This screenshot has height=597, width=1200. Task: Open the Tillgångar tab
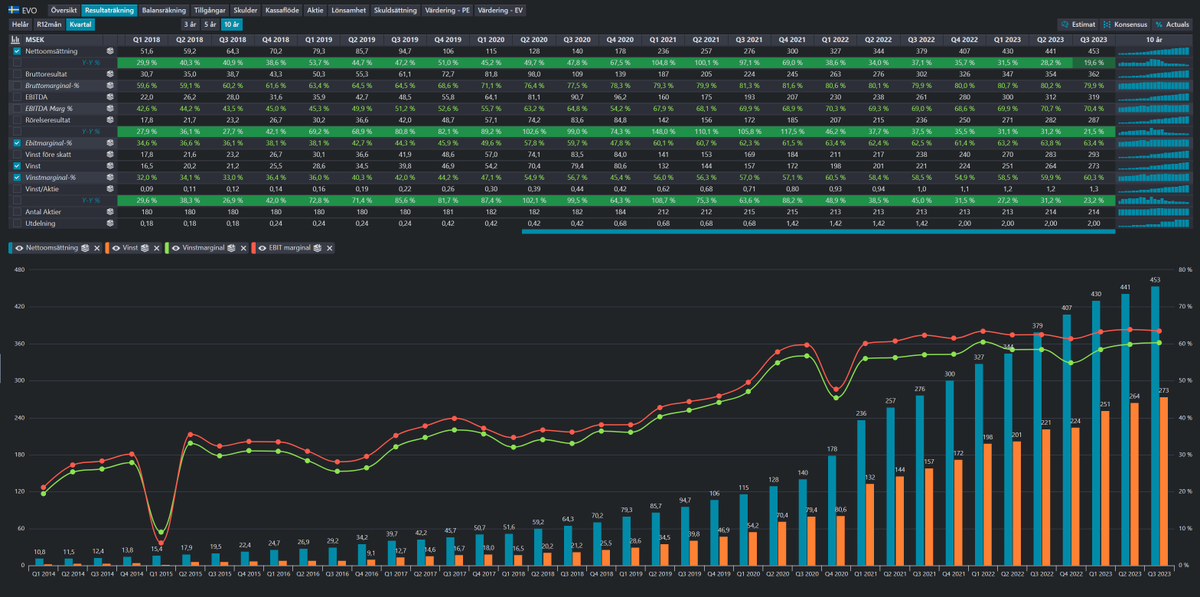tap(210, 10)
